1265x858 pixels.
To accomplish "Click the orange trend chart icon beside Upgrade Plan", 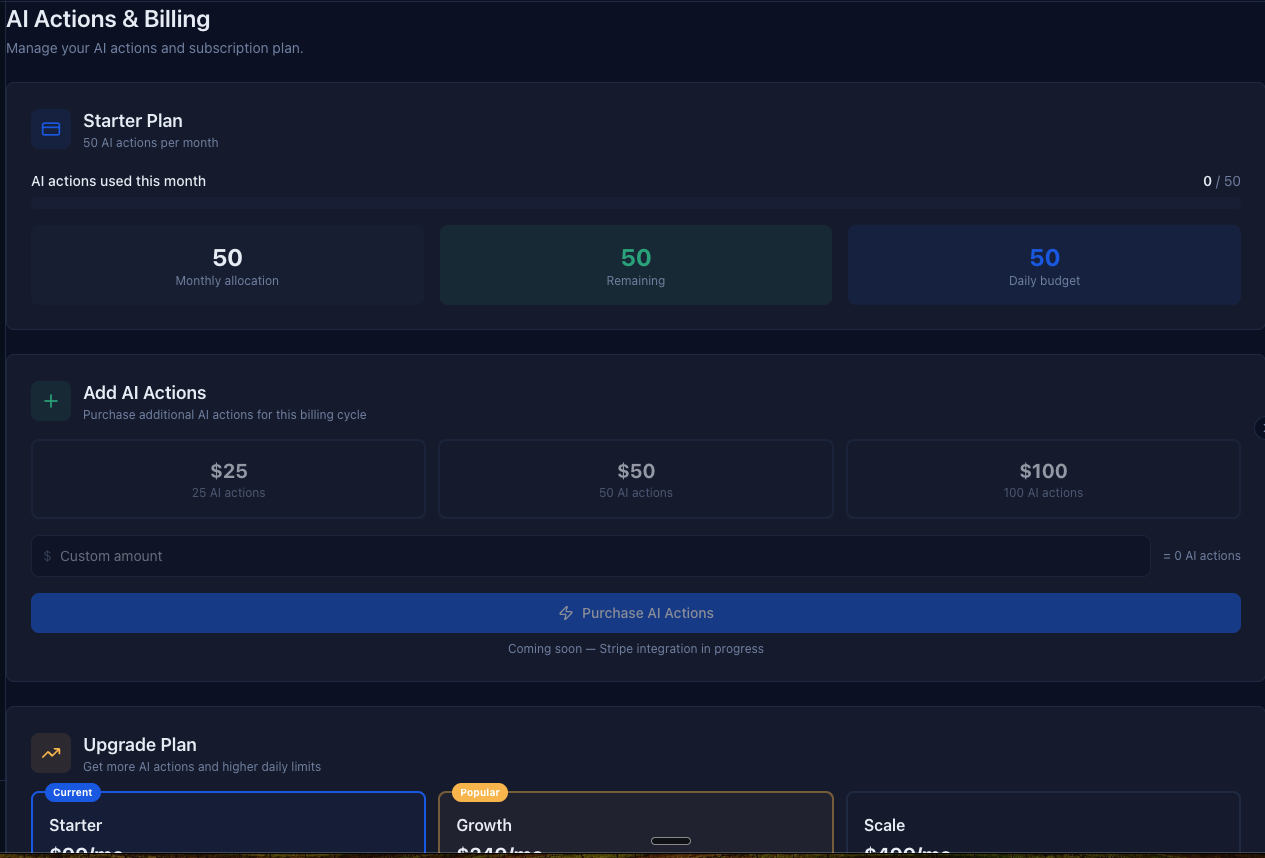I will pyautogui.click(x=50, y=753).
